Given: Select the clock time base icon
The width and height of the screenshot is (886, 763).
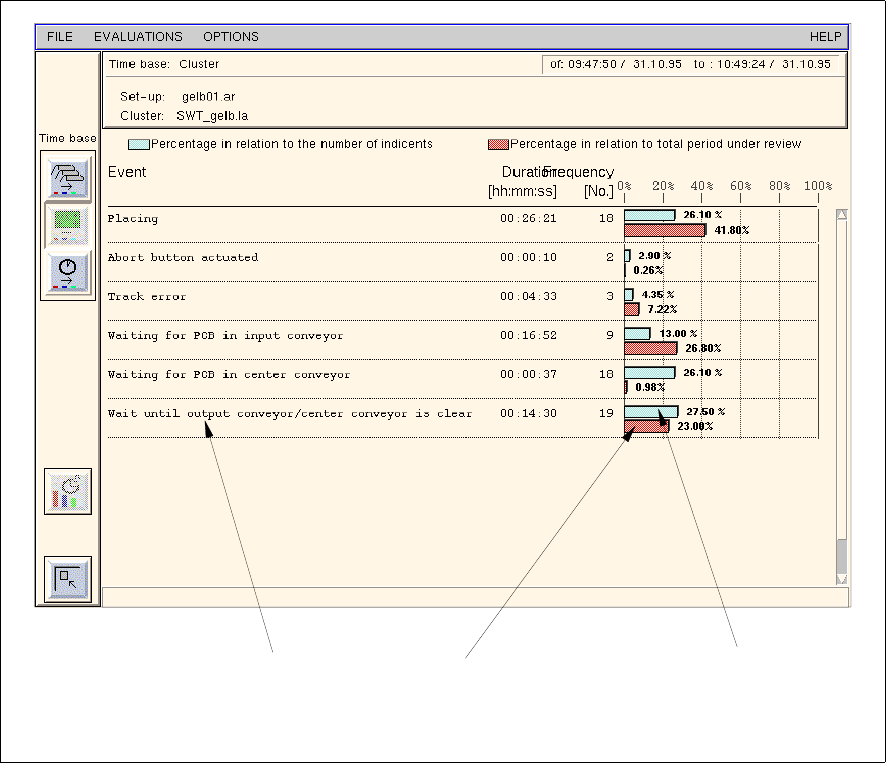Looking at the screenshot, I should pos(68,272).
